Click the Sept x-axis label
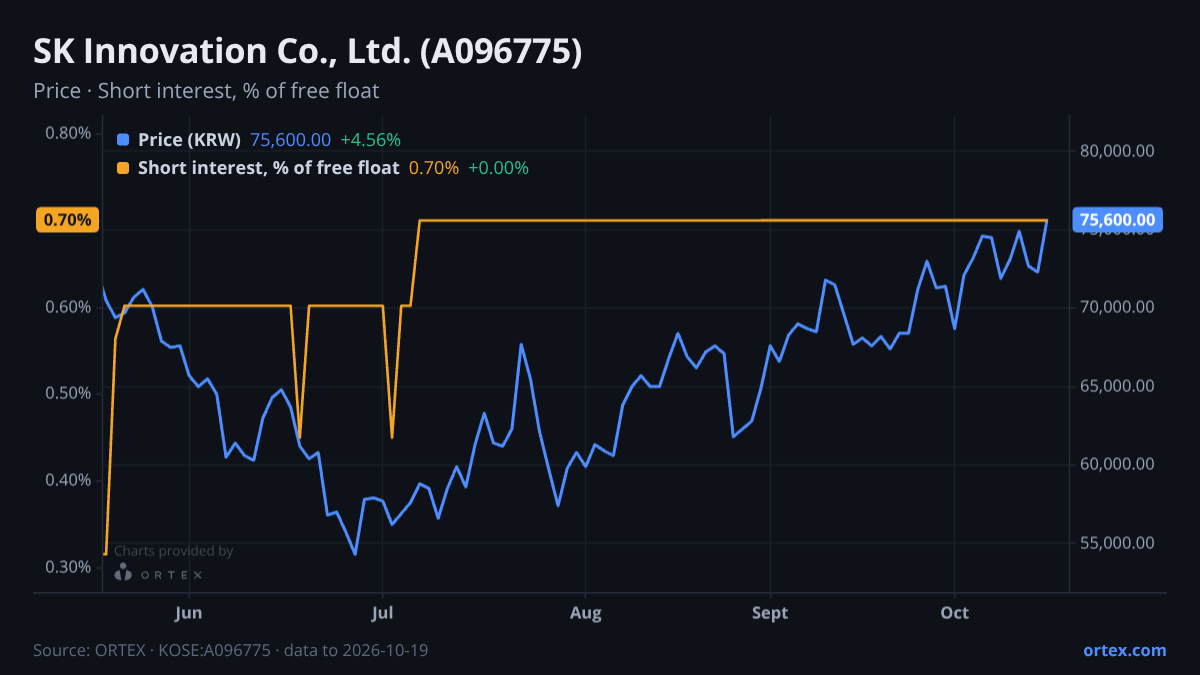The image size is (1200, 675). (x=769, y=613)
